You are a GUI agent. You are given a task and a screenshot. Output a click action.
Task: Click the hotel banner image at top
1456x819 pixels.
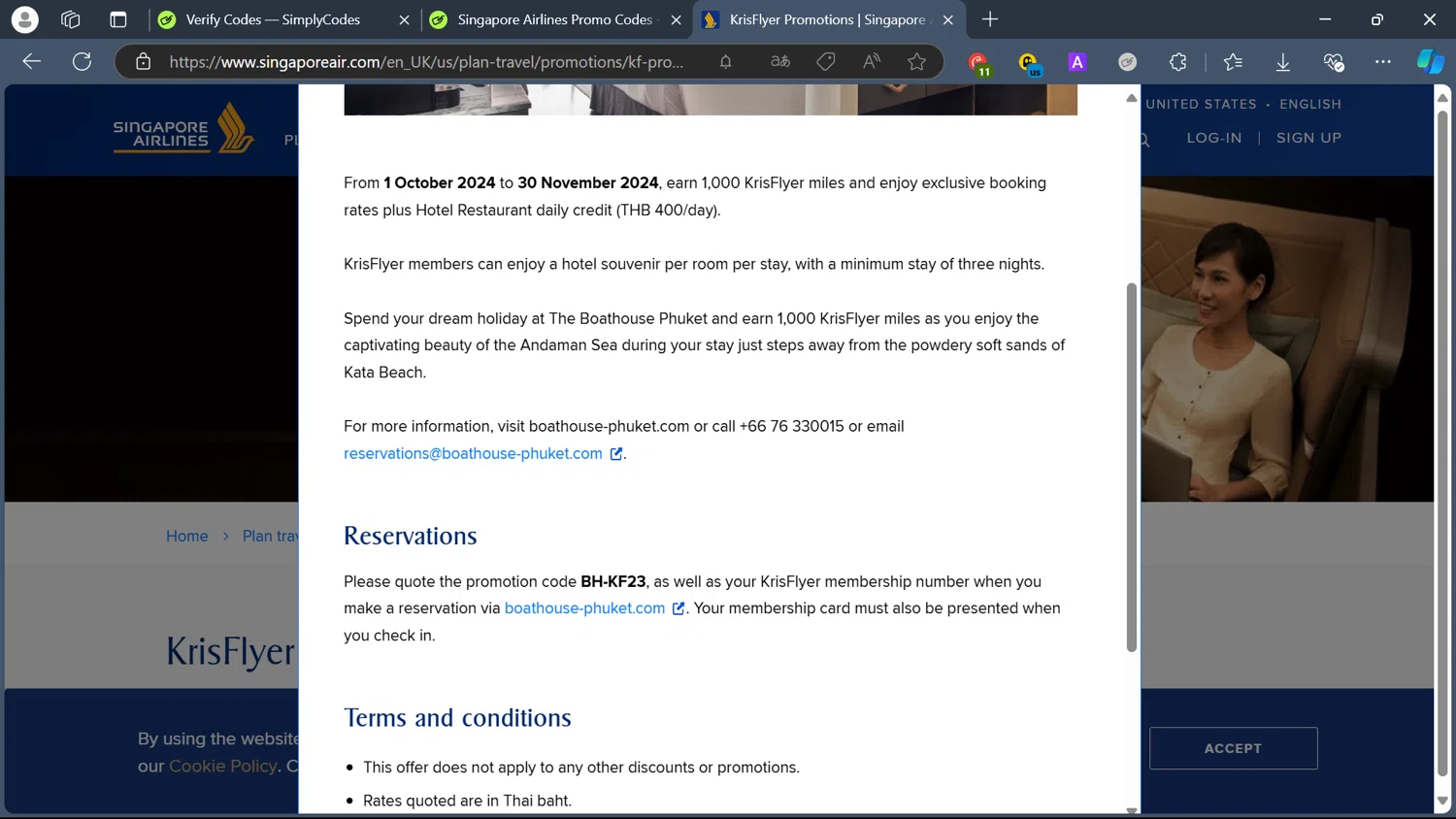(711, 100)
